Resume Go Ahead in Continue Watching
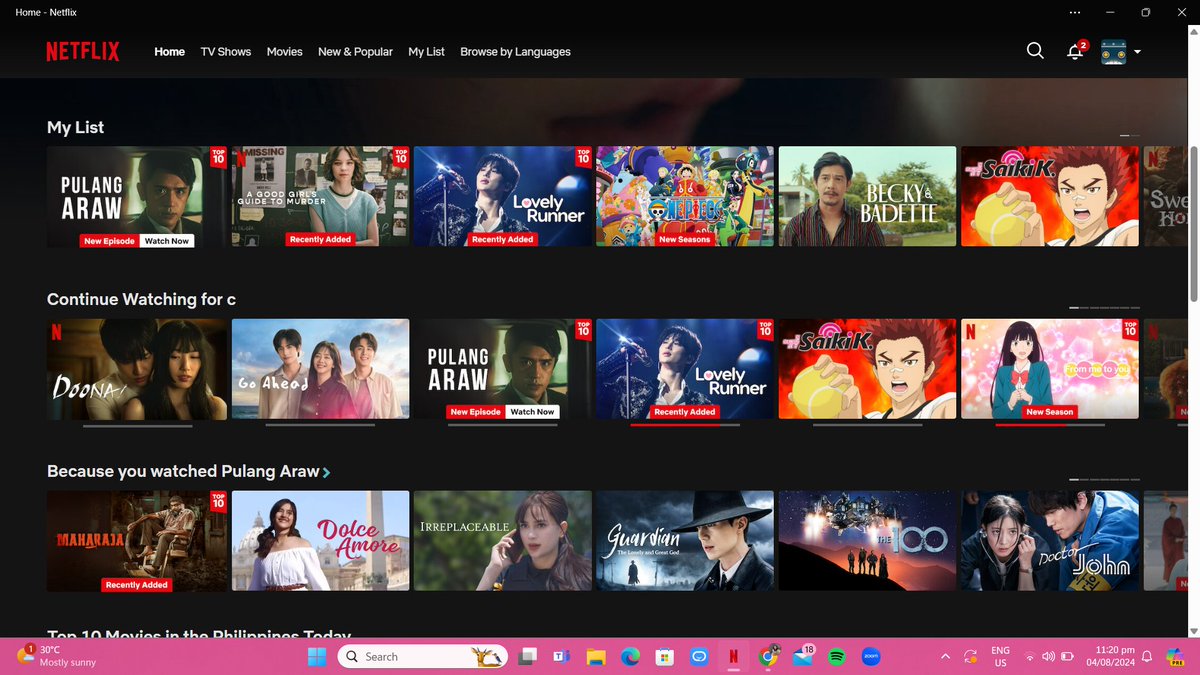 point(320,369)
